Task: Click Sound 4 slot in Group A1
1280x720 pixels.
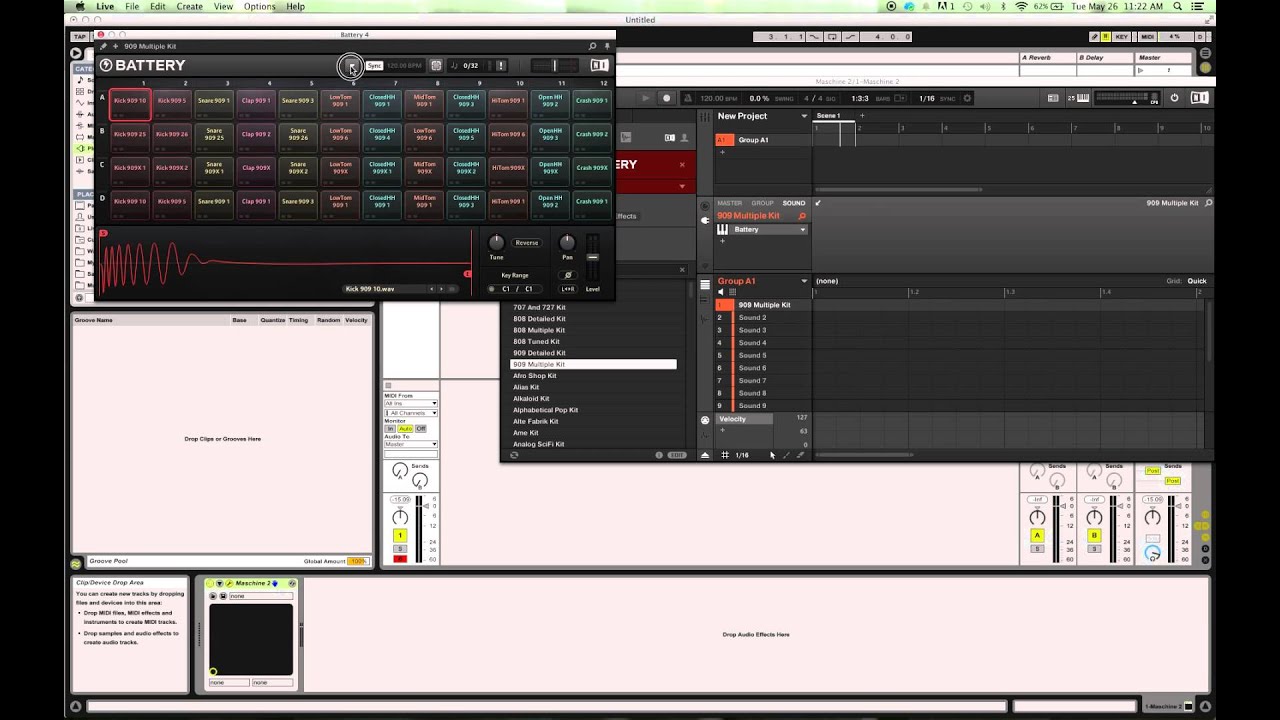Action: 764,343
